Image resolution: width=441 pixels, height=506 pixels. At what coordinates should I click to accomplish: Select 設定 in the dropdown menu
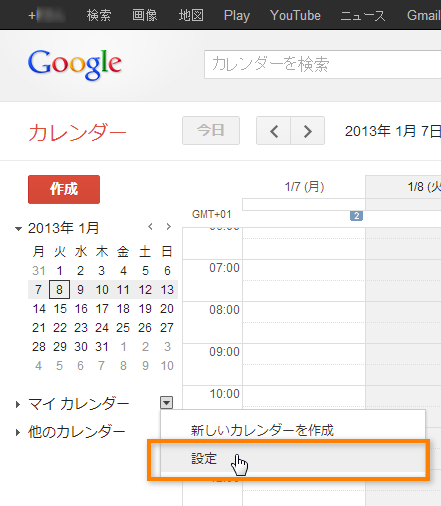click(293, 459)
